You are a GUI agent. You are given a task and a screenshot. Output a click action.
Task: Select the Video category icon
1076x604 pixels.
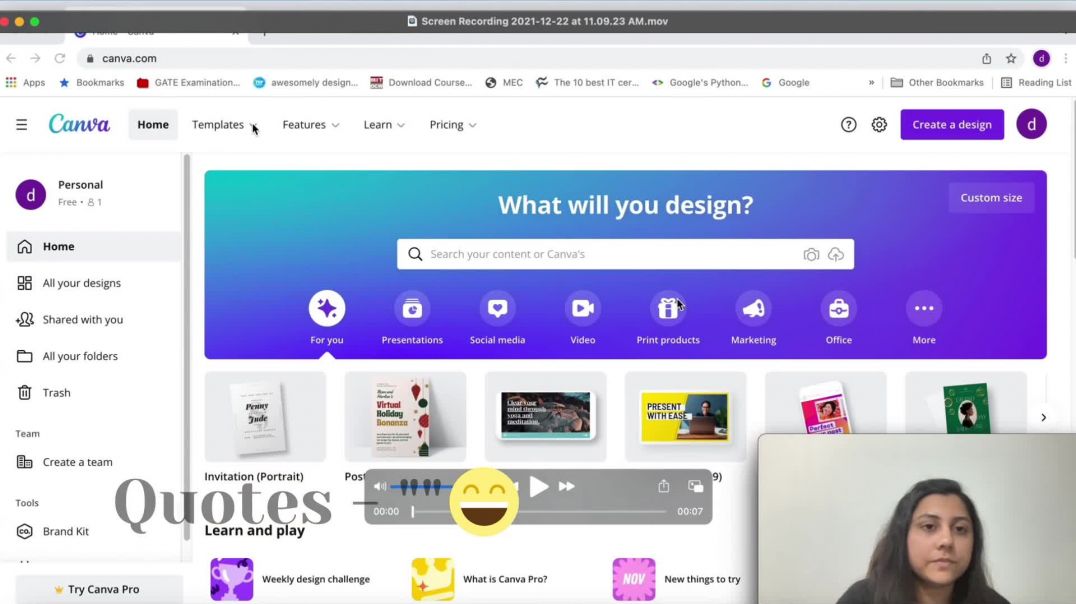[583, 308]
